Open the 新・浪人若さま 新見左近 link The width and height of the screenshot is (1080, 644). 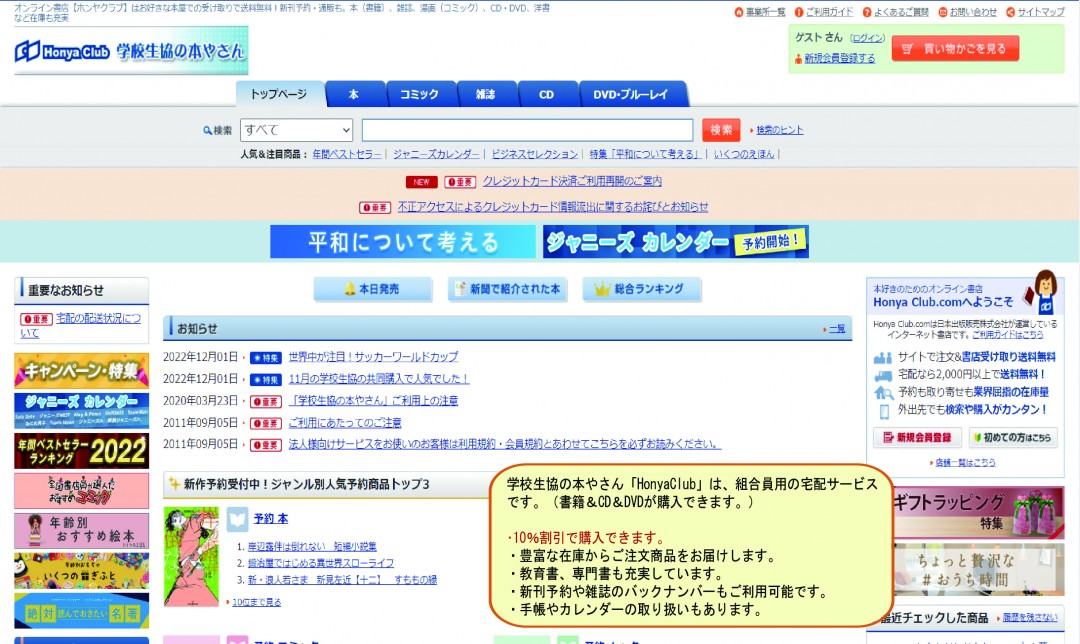pyautogui.click(x=342, y=580)
